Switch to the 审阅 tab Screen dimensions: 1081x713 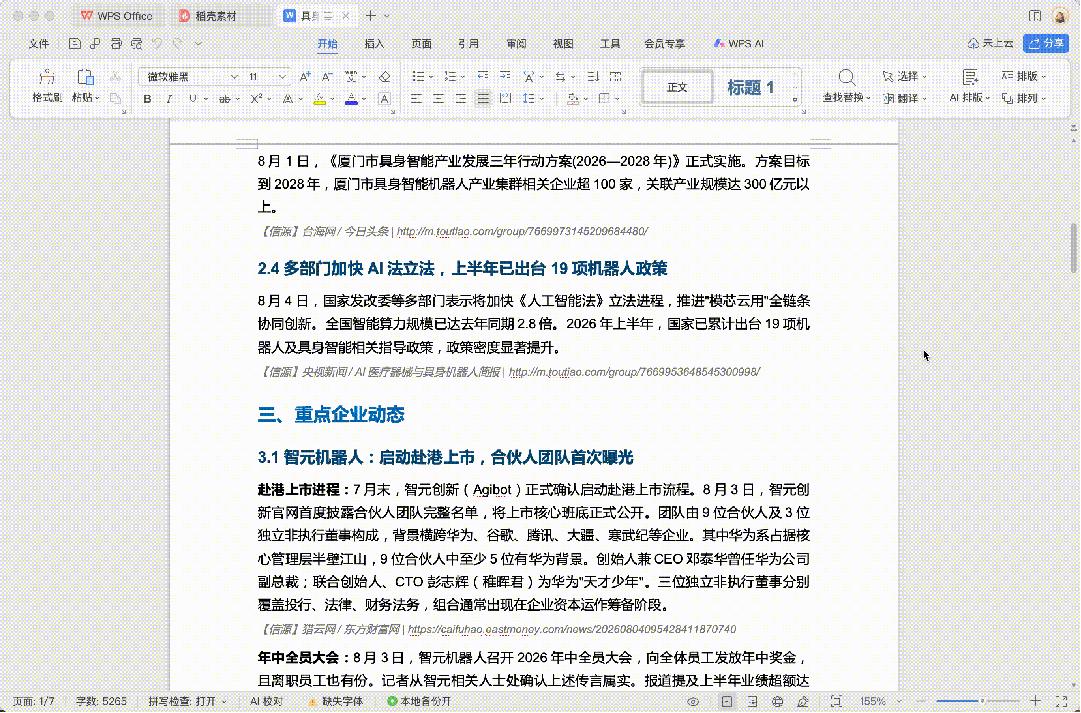click(x=516, y=43)
